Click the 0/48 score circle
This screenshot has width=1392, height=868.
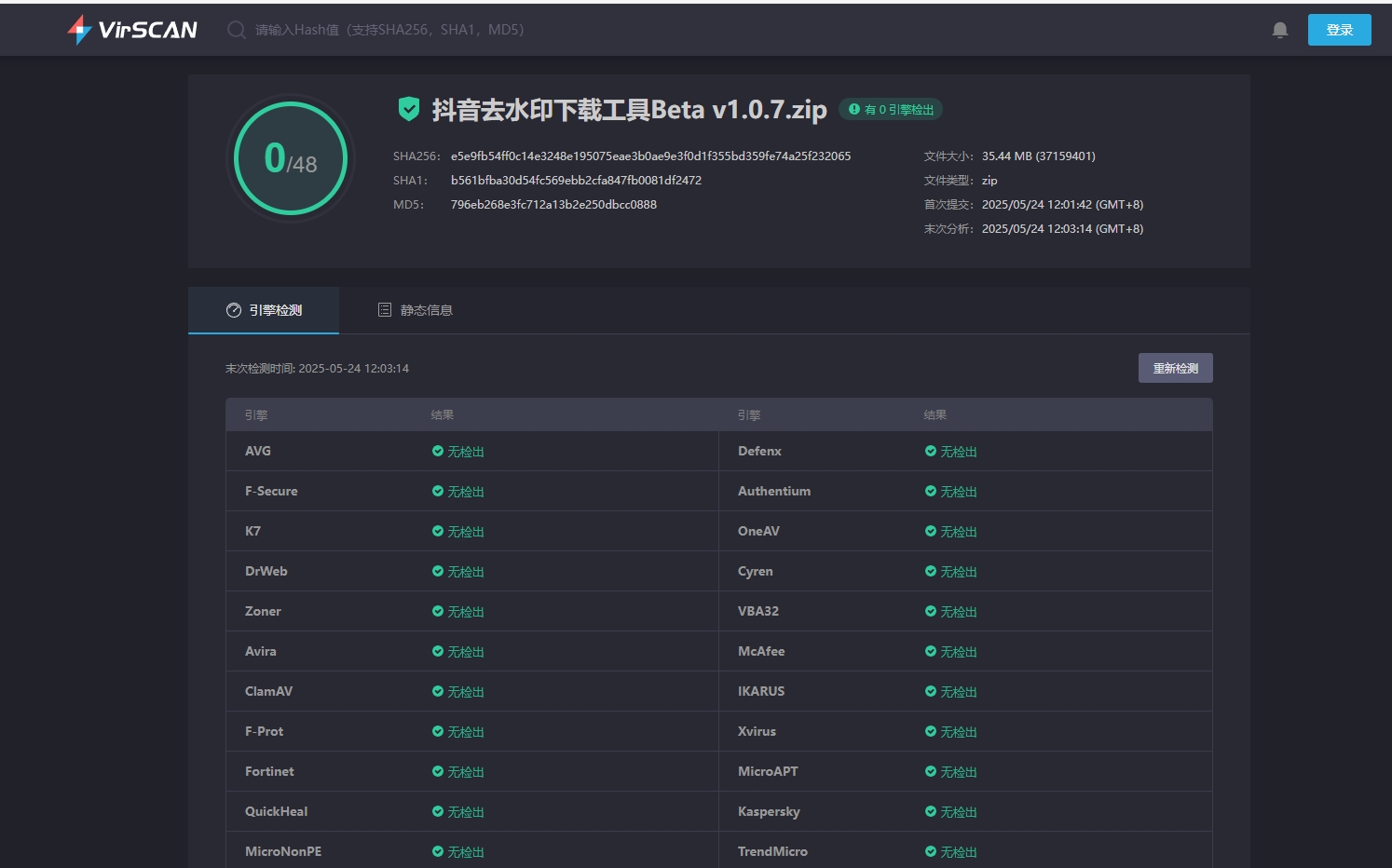(x=291, y=158)
